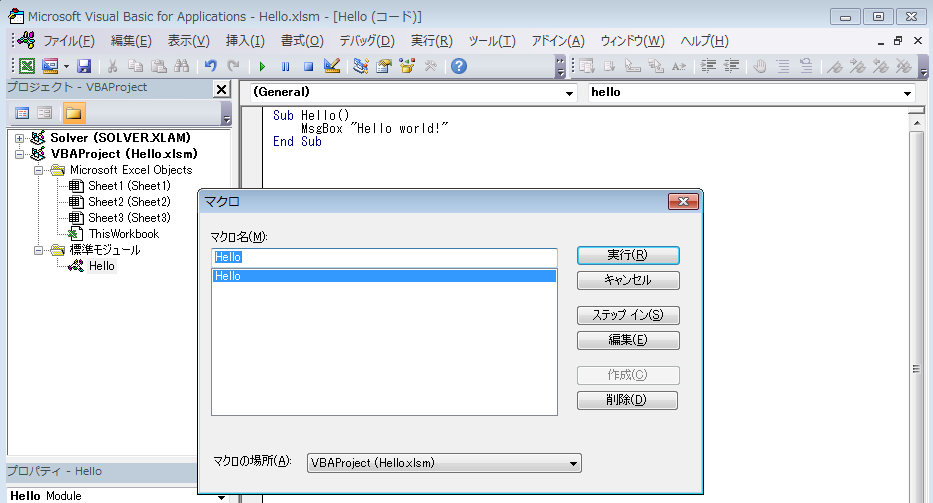The width and height of the screenshot is (933, 503).
Task: Save the workbook with the floppy icon
Action: pyautogui.click(x=84, y=66)
